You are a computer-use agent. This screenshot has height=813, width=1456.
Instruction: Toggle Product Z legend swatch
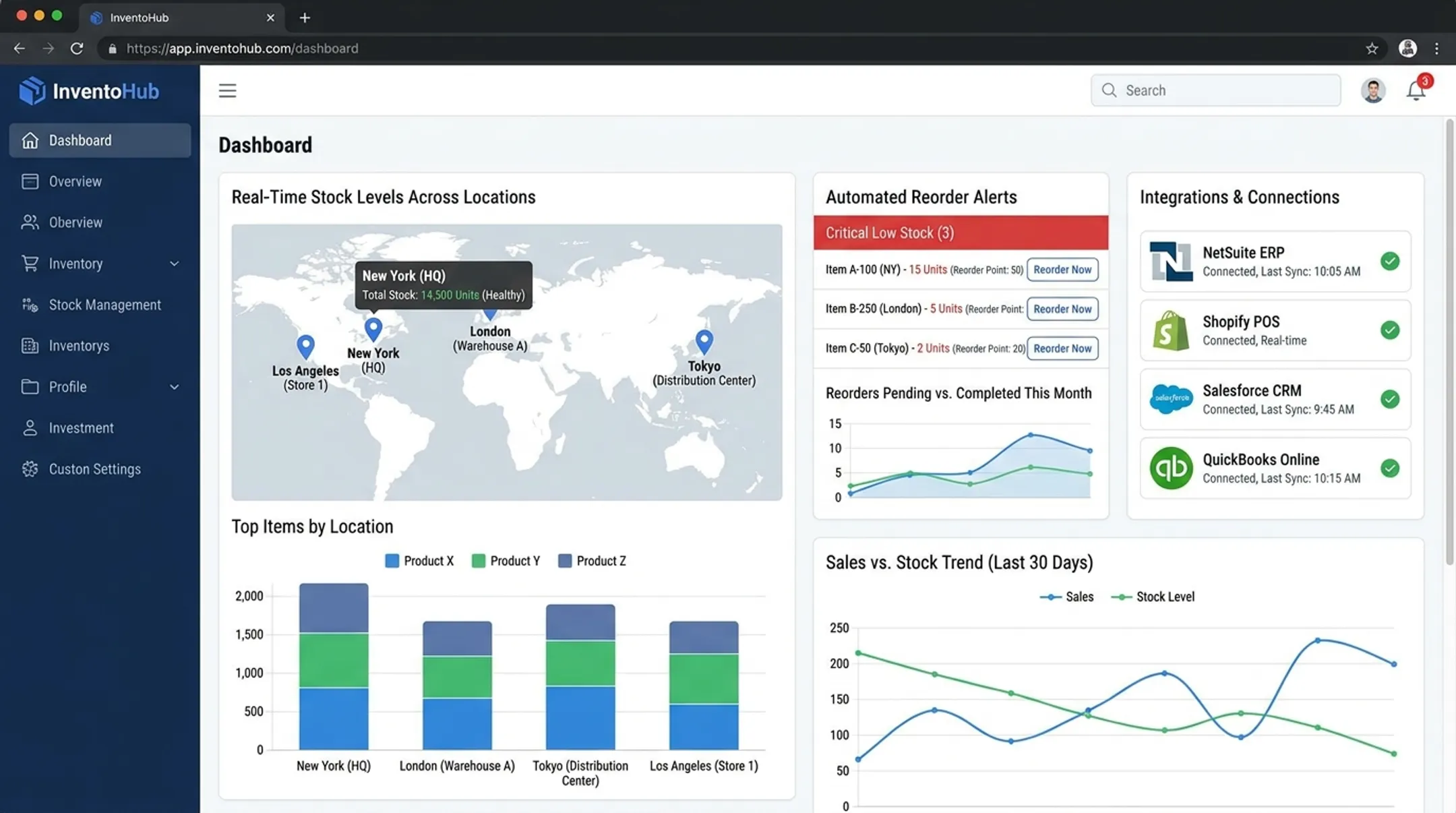[565, 561]
